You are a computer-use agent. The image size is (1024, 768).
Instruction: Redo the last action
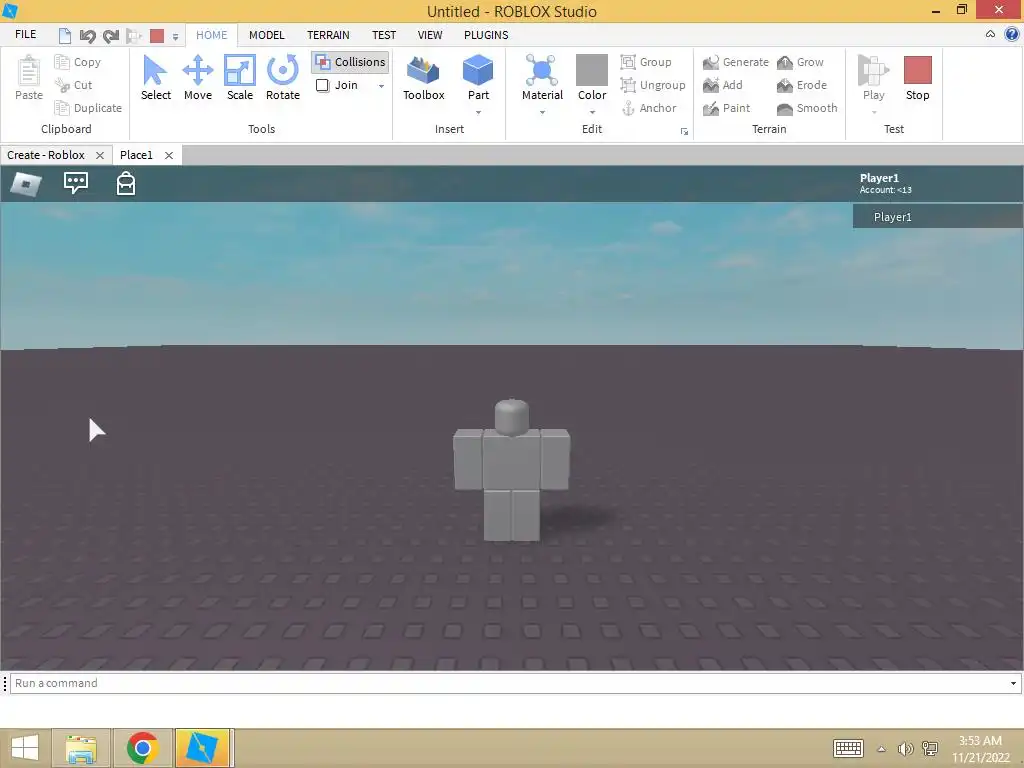[111, 35]
